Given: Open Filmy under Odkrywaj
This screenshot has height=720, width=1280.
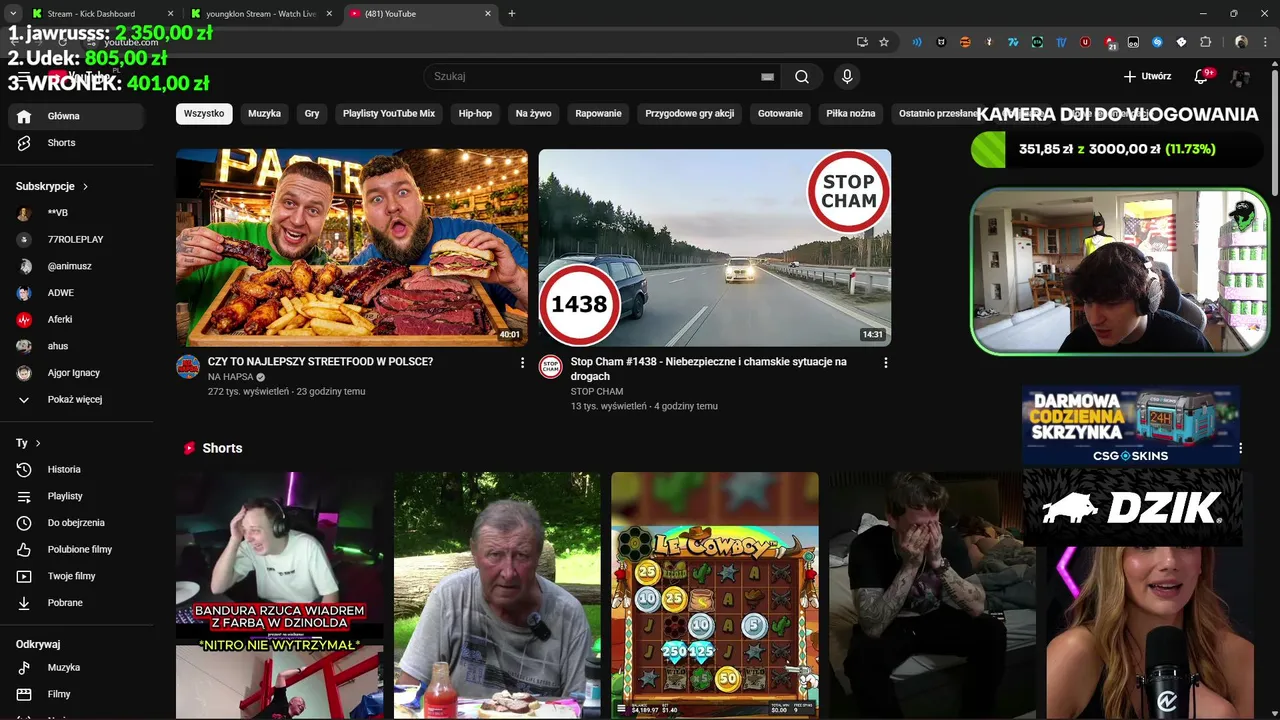Looking at the screenshot, I should [78, 694].
